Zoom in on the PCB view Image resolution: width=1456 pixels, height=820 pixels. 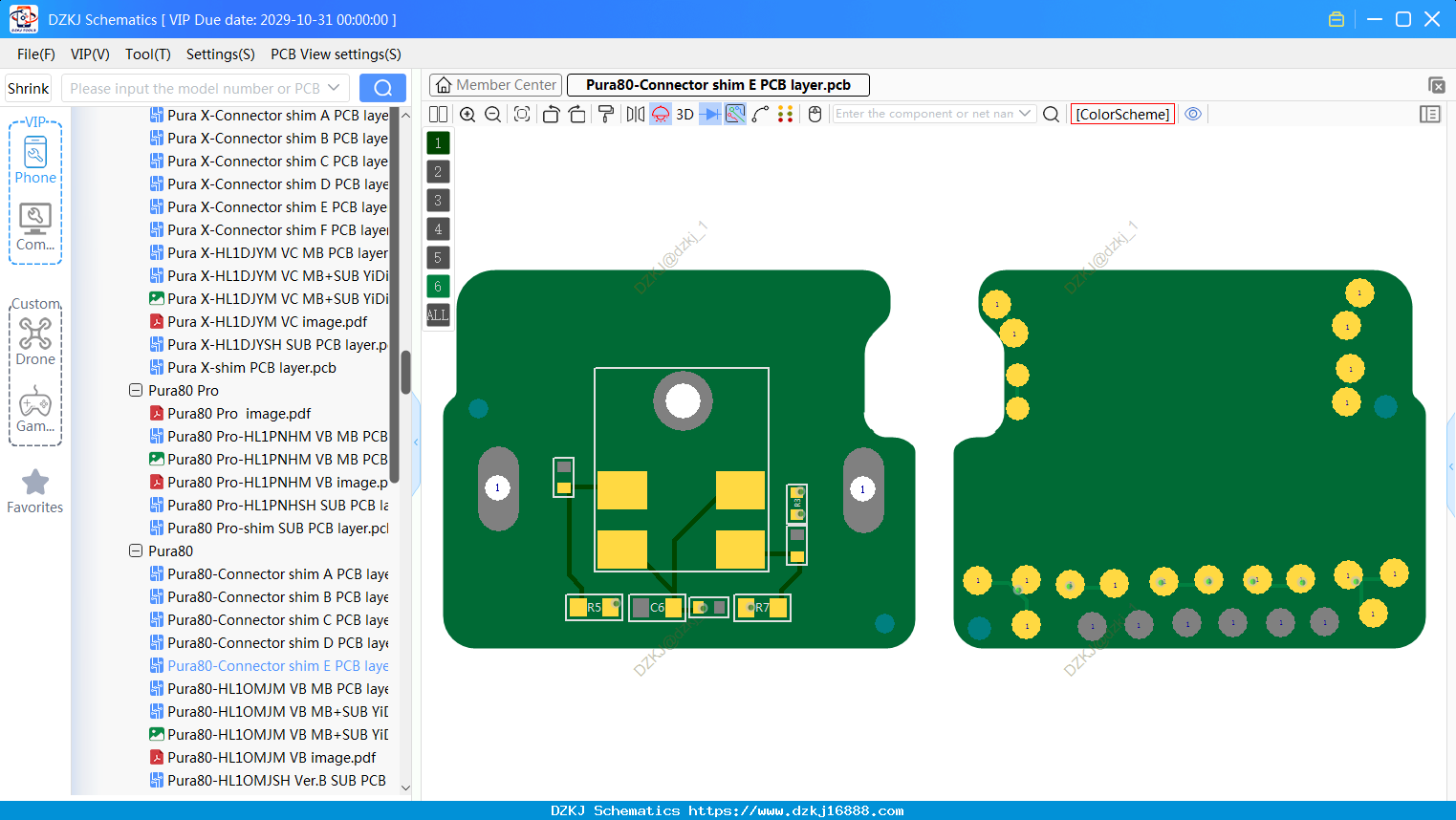tap(467, 114)
